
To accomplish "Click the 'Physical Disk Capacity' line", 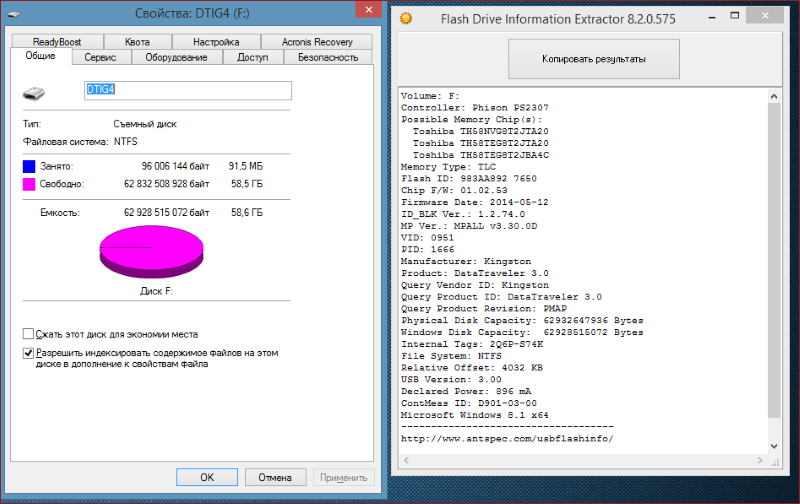I will [x=522, y=320].
